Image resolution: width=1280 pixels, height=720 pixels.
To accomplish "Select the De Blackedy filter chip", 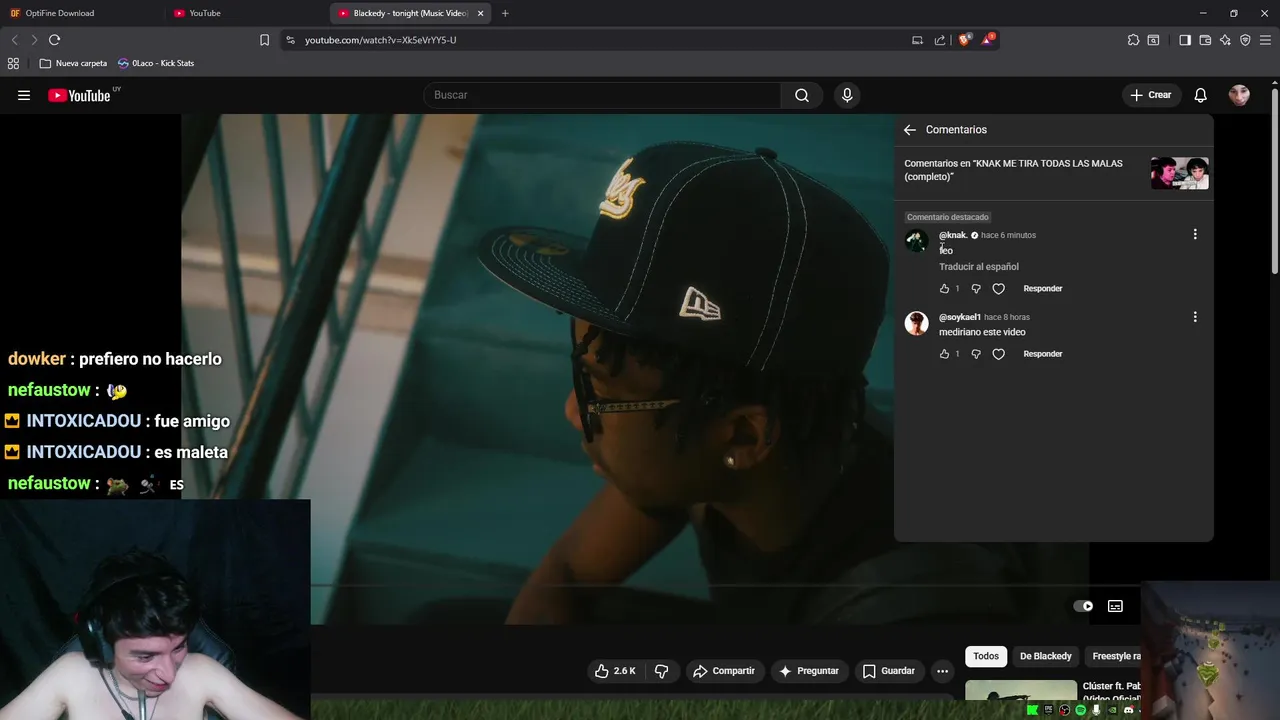I will point(1045,656).
